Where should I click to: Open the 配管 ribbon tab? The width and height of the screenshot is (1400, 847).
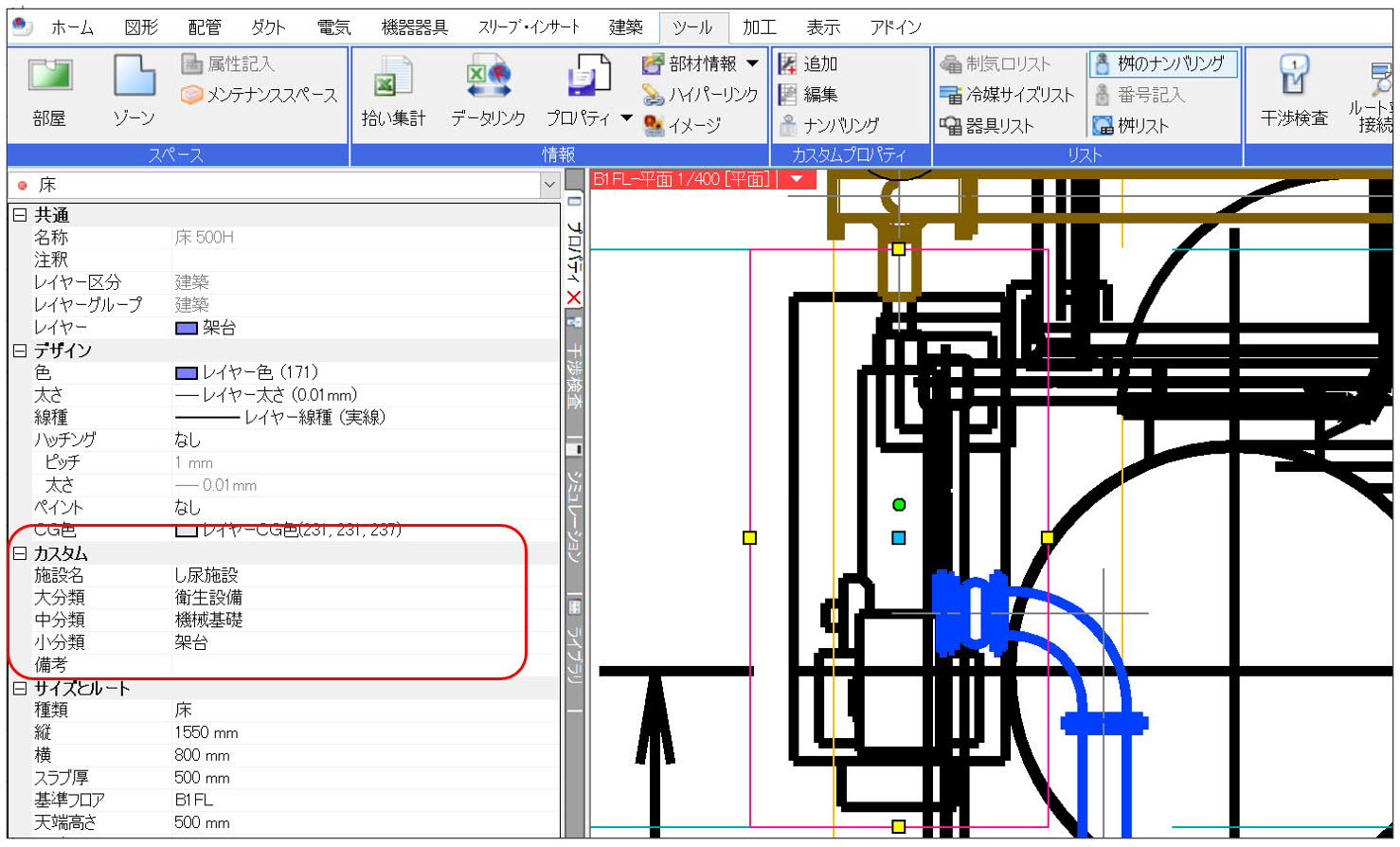(205, 27)
